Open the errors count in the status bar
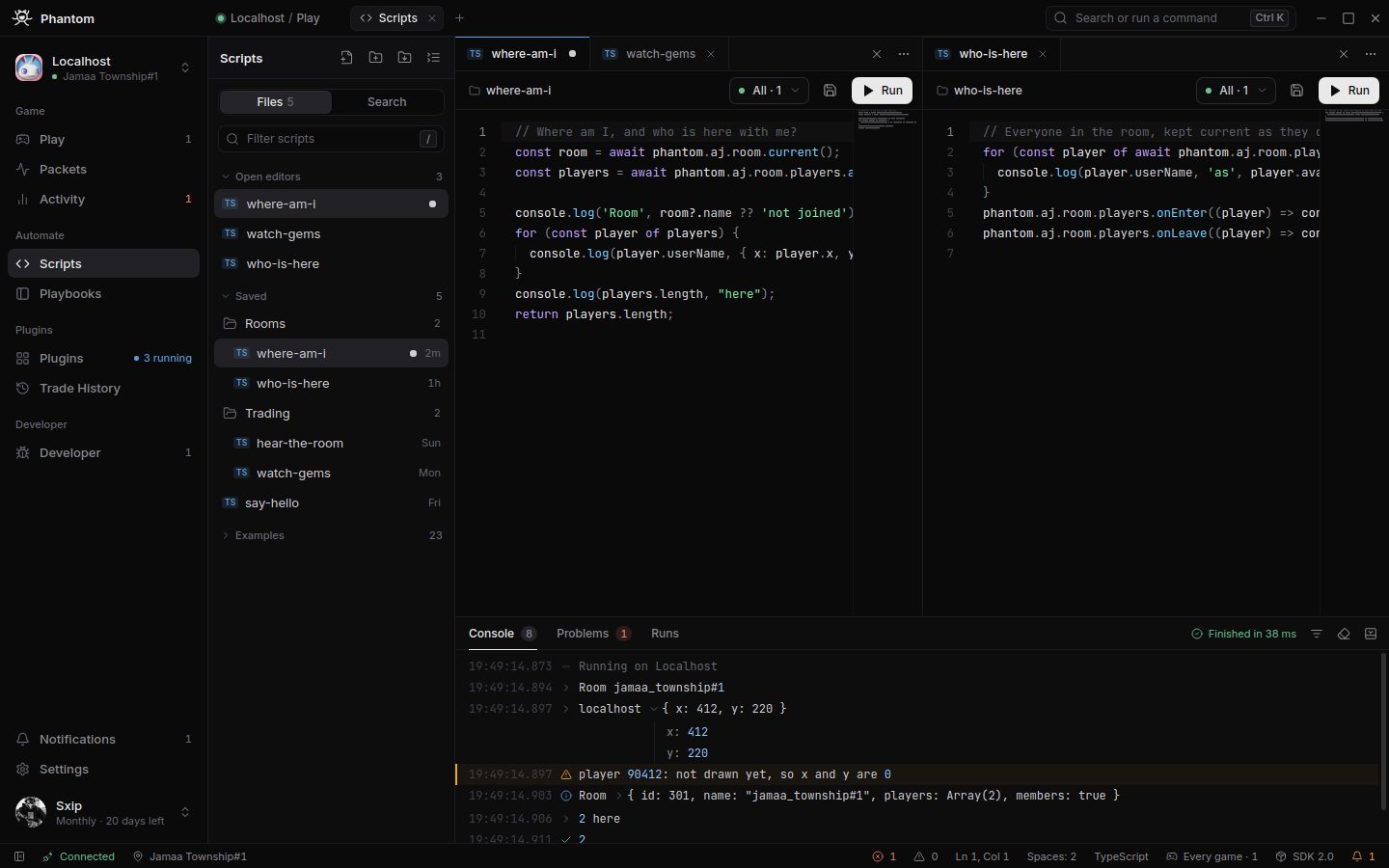1389x868 pixels. point(885,856)
